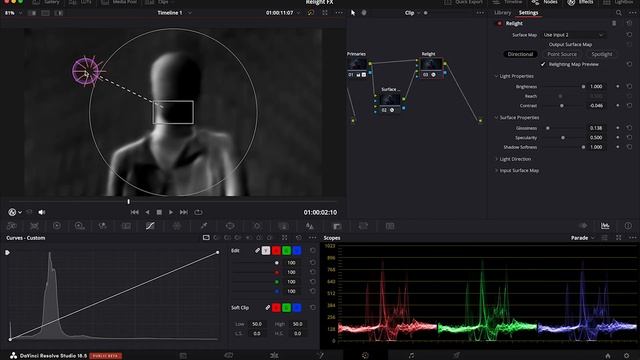The height and width of the screenshot is (360, 640).
Task: Show the Keyframes panel icon
Action: coord(583,226)
